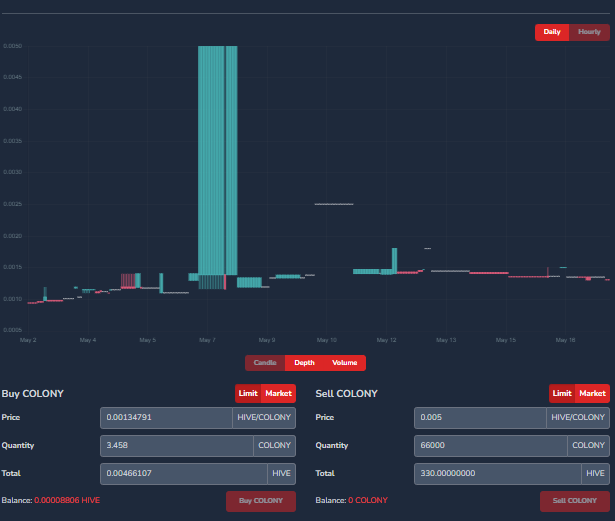Switch chart to Hourly view
Screen dimensions: 615x521
[589, 32]
